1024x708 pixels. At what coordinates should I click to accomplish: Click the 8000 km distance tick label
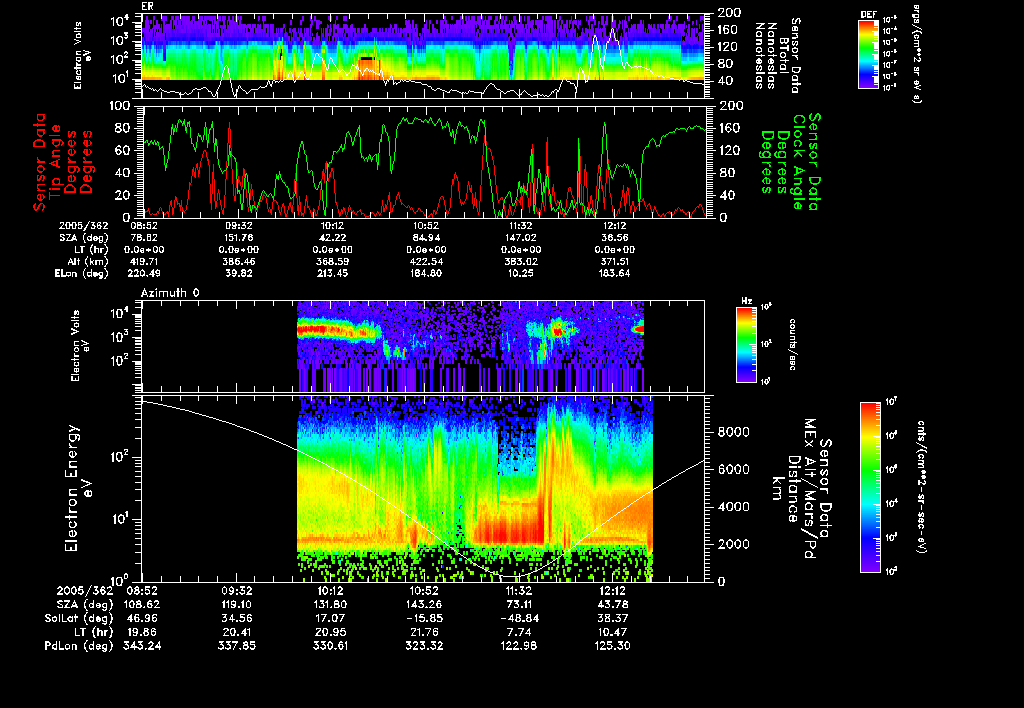coord(734,432)
